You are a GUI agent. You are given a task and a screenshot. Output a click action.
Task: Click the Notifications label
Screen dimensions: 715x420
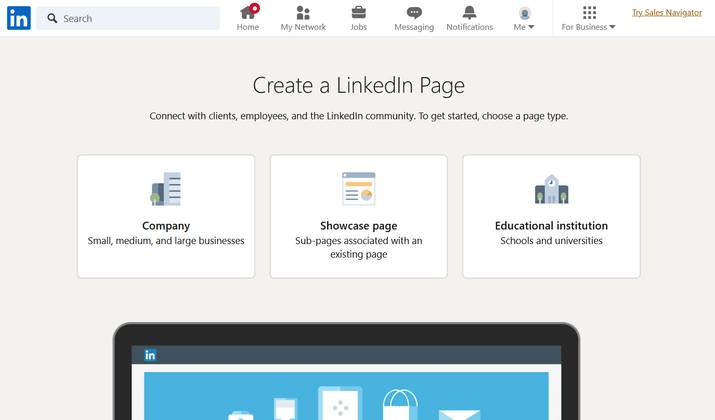pyautogui.click(x=470, y=27)
